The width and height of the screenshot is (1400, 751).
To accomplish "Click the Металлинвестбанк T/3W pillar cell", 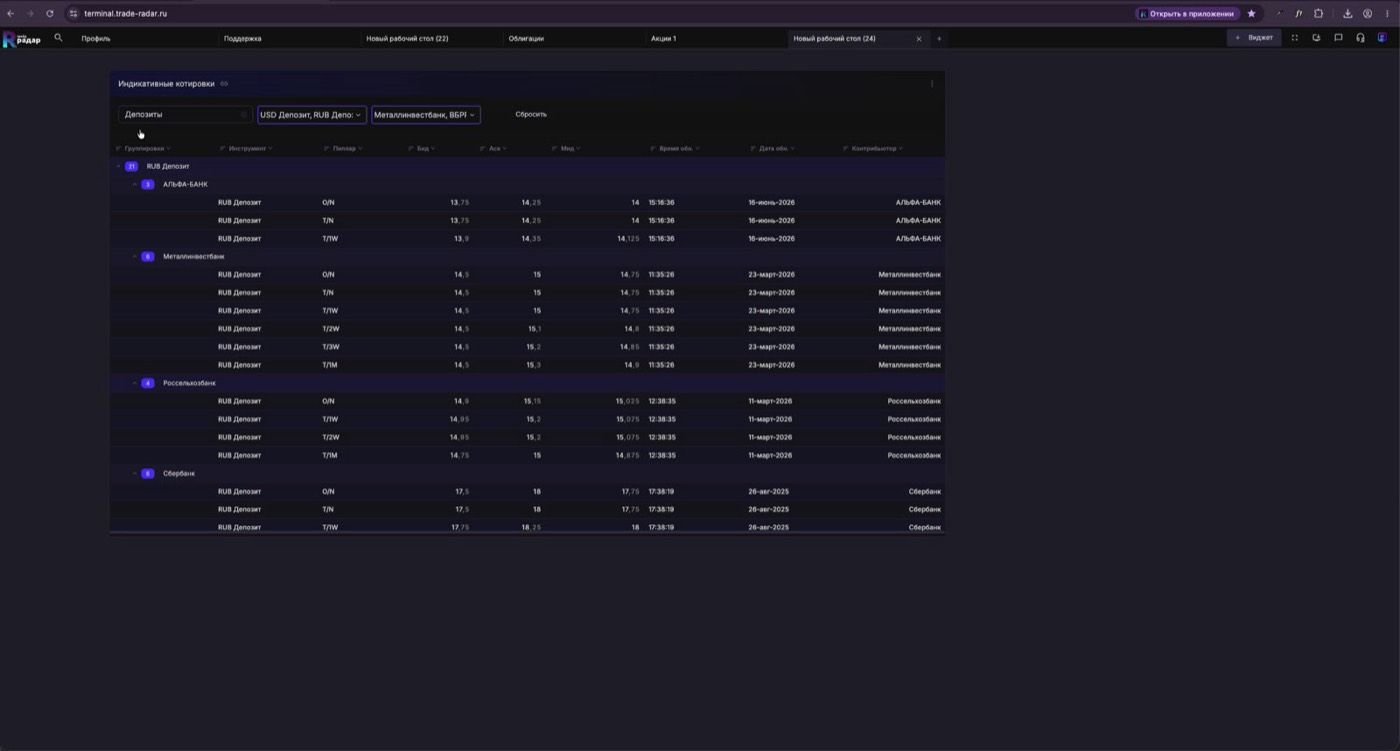I will tap(331, 347).
